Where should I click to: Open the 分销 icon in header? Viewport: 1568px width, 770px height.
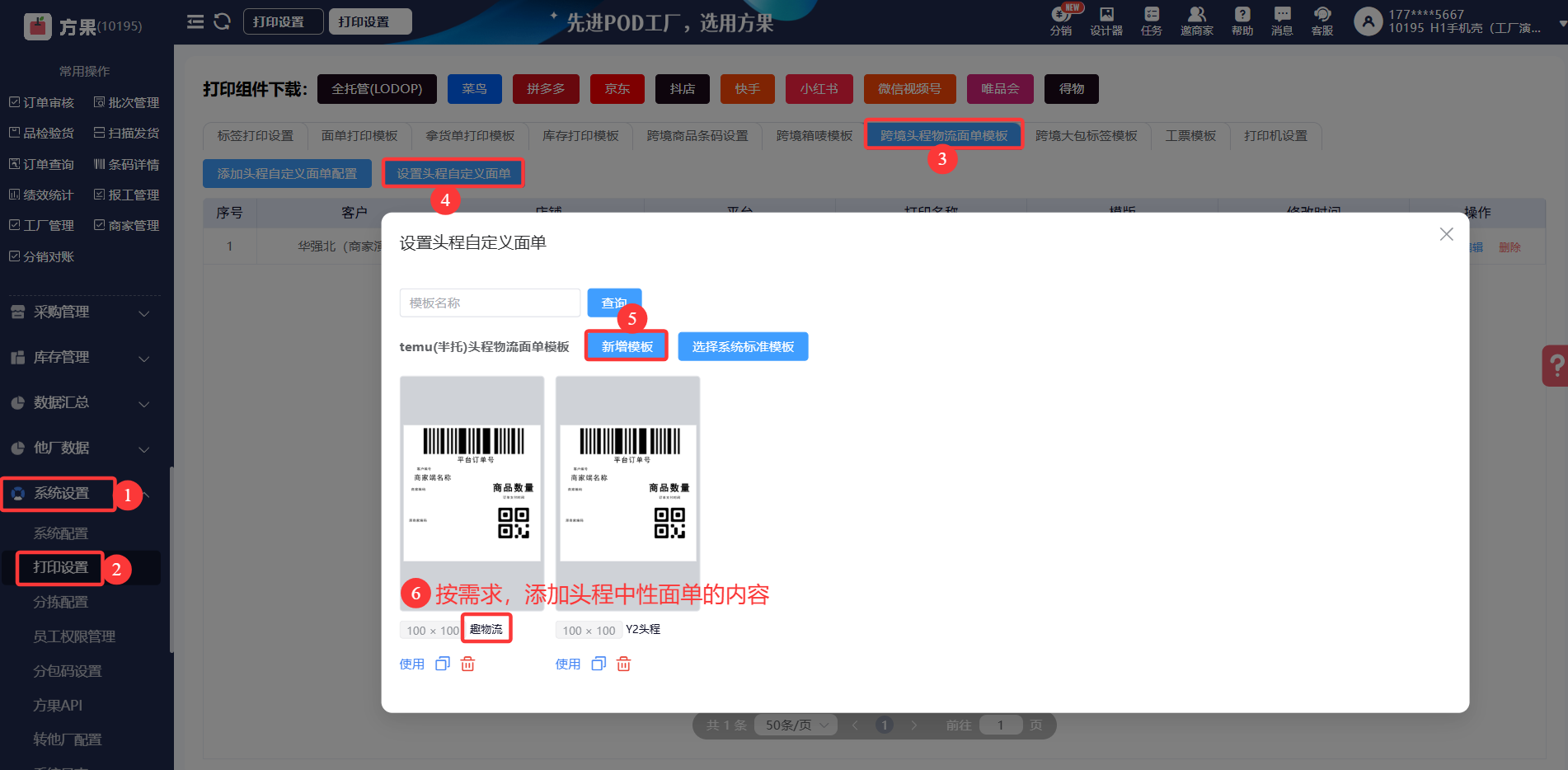pyautogui.click(x=1061, y=21)
